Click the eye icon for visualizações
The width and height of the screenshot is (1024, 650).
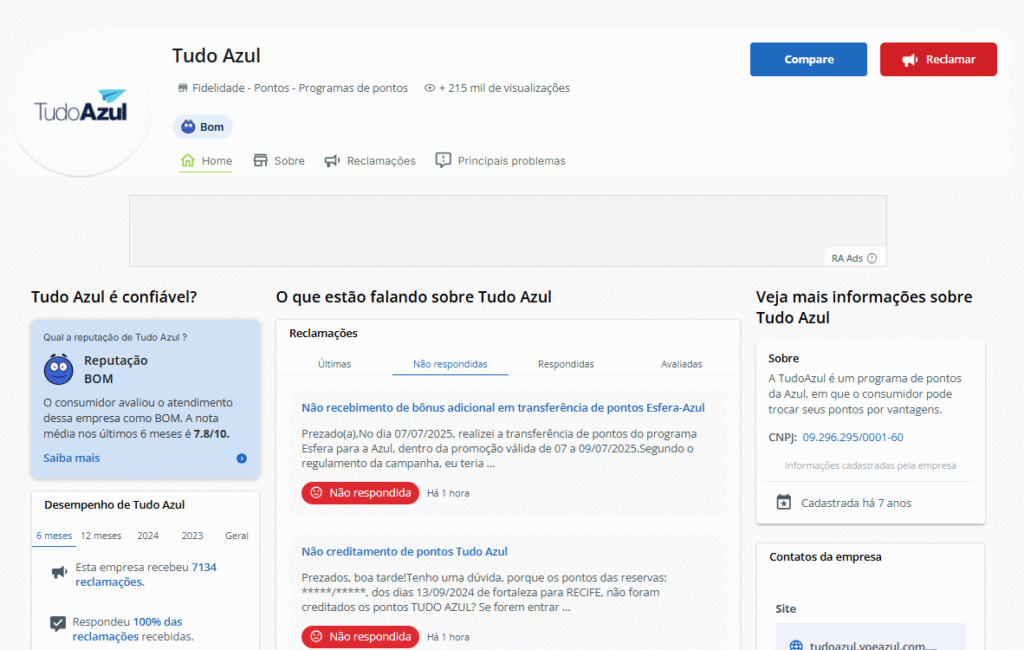[x=430, y=88]
